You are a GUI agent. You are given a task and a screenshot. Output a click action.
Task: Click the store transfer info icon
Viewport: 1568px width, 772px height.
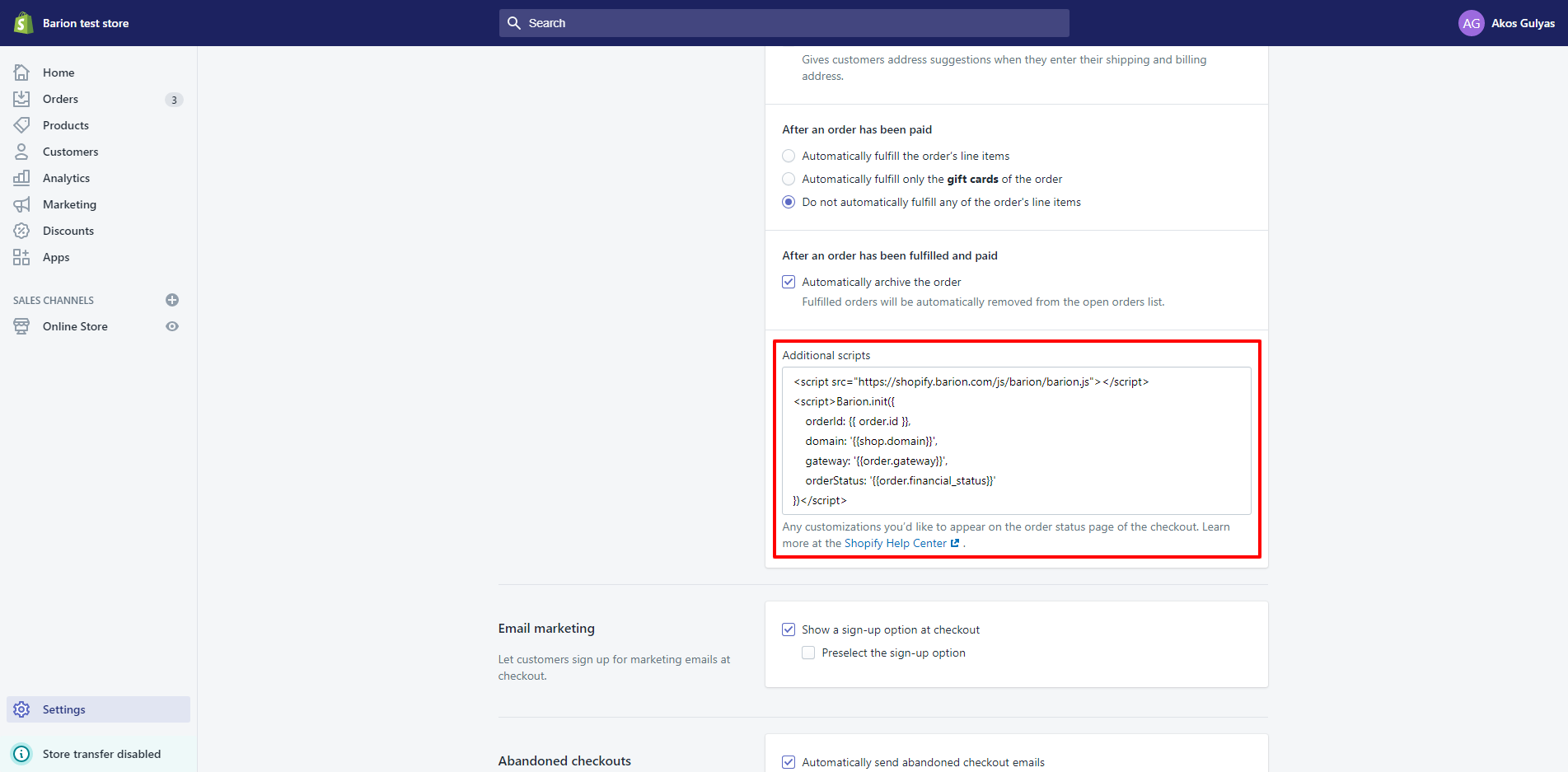coord(21,754)
